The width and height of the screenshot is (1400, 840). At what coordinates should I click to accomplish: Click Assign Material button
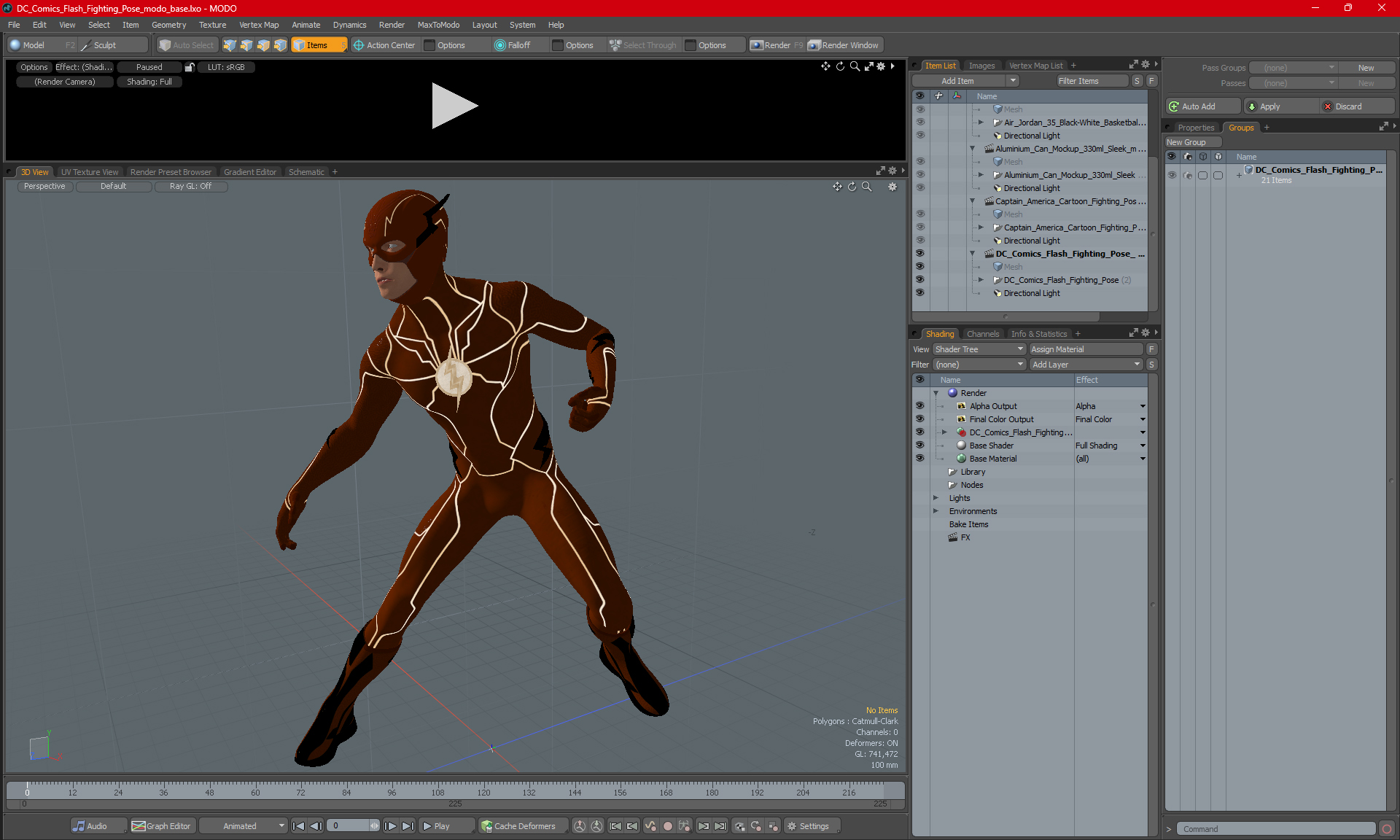1086,349
